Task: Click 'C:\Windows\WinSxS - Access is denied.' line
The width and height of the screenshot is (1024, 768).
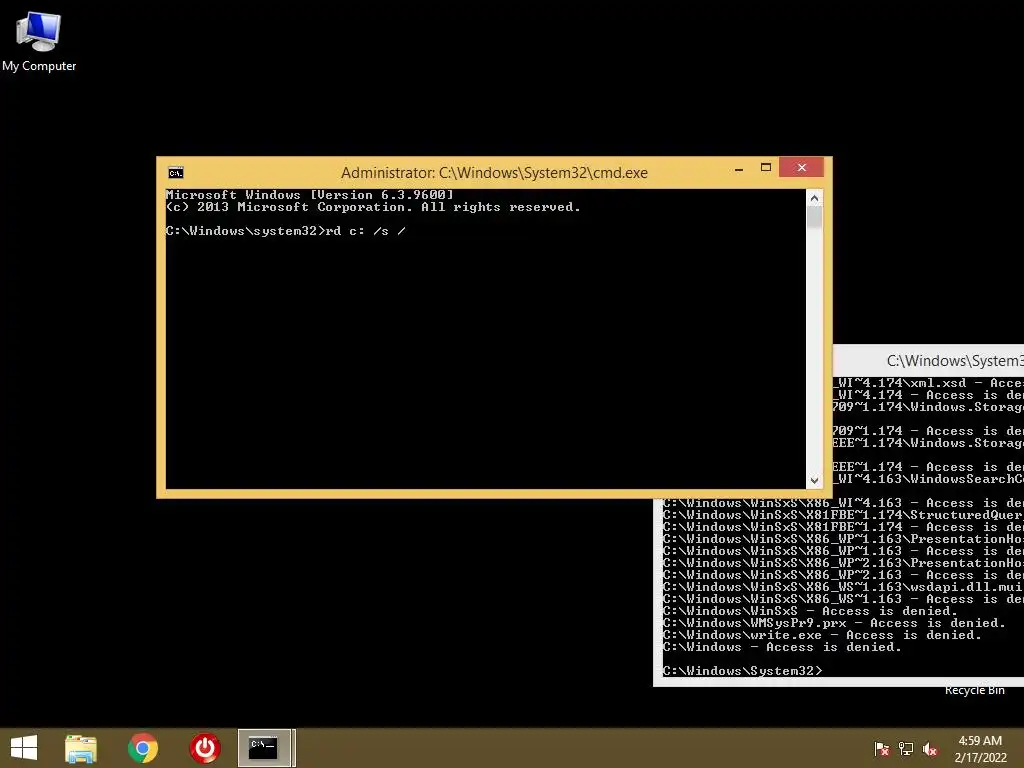Action: click(810, 611)
